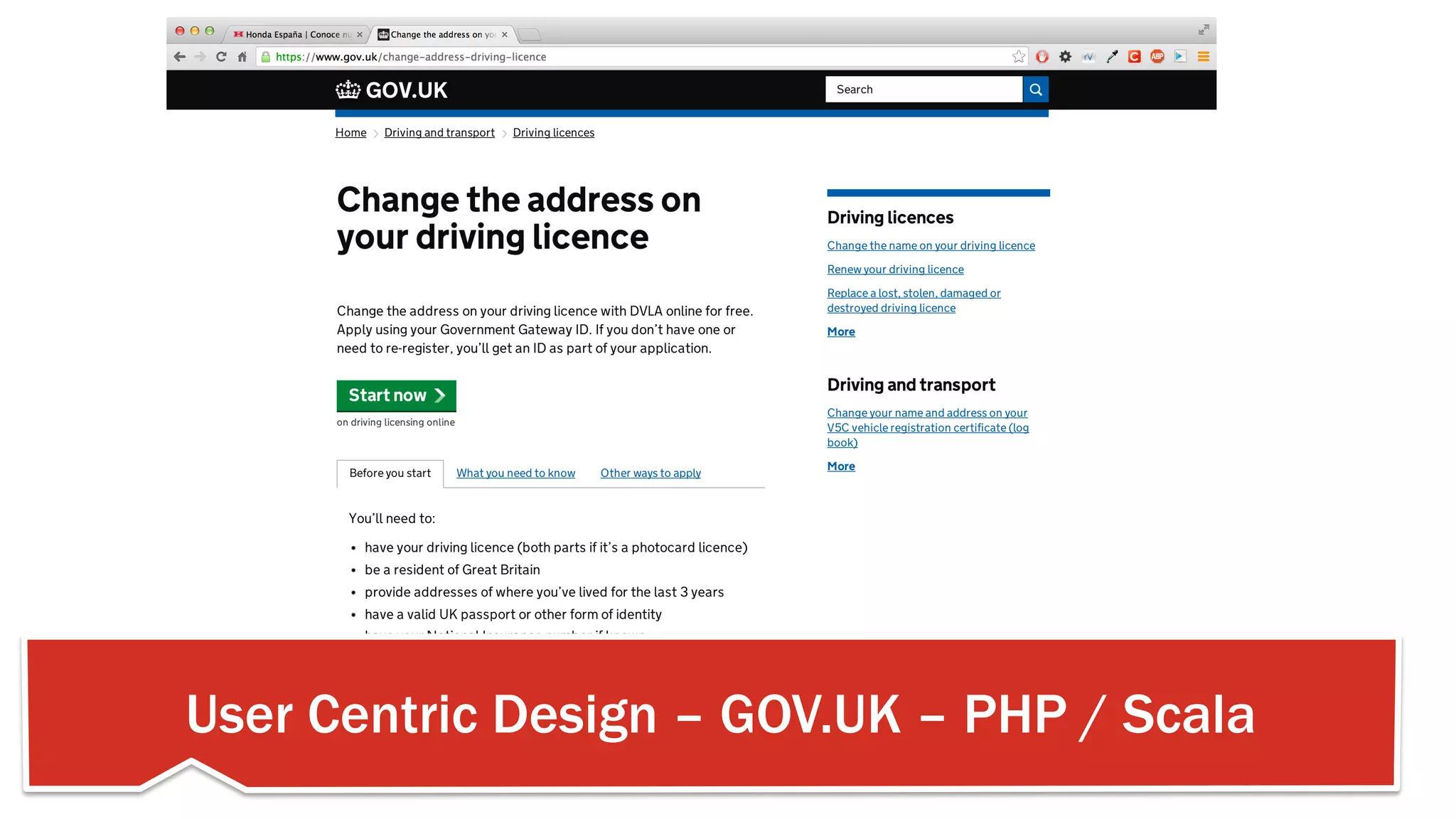1456x819 pixels.
Task: Click the red C extension icon
Action: 1135,57
